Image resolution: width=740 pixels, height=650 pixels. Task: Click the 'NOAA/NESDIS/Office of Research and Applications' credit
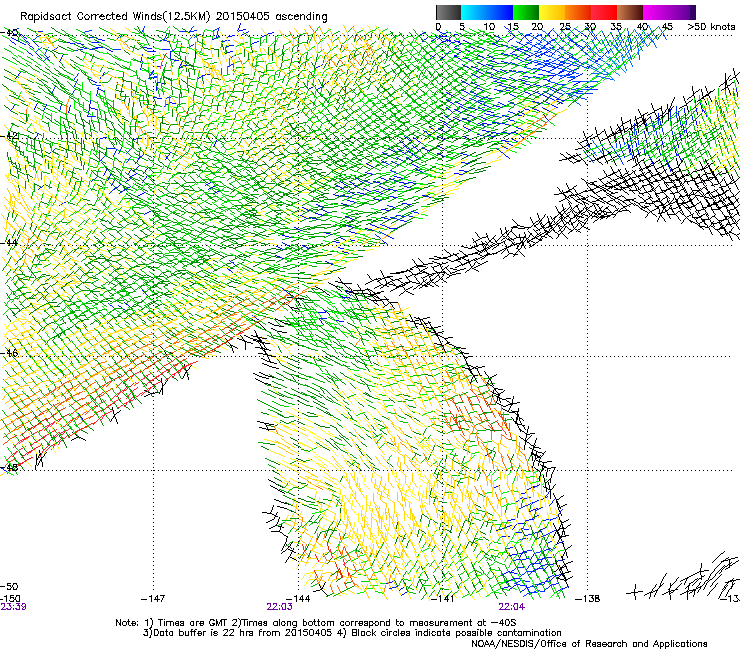pyautogui.click(x=589, y=644)
